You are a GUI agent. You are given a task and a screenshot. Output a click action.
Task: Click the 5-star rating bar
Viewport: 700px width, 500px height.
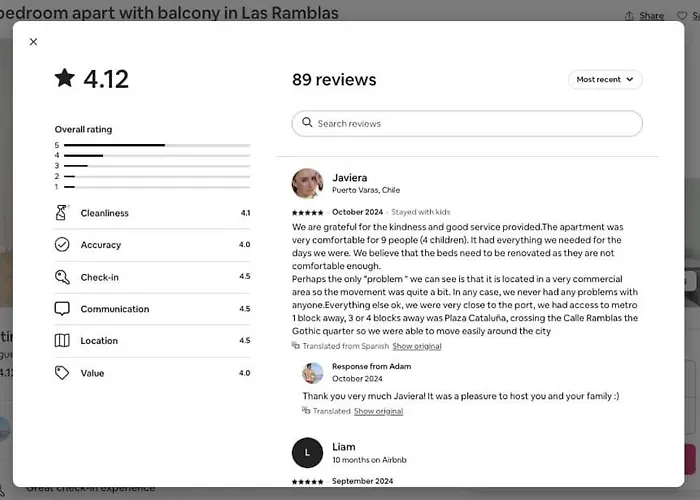[x=157, y=145]
